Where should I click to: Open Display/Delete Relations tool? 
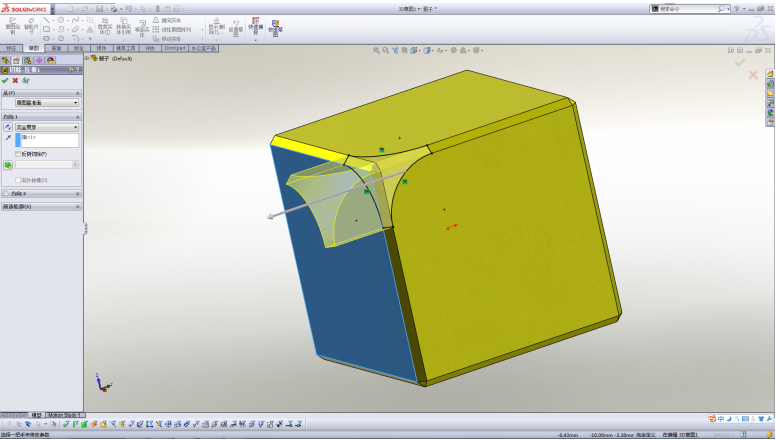(217, 28)
